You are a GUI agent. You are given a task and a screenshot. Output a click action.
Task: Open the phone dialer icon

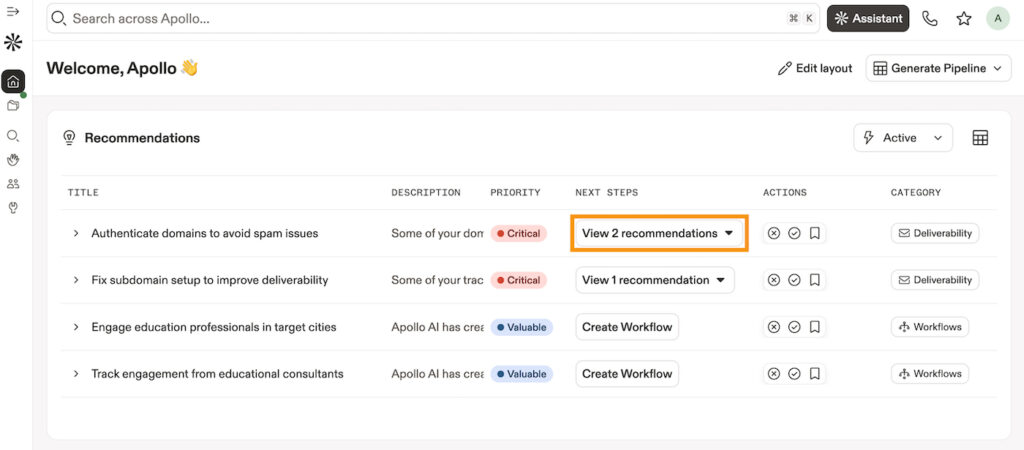point(930,19)
